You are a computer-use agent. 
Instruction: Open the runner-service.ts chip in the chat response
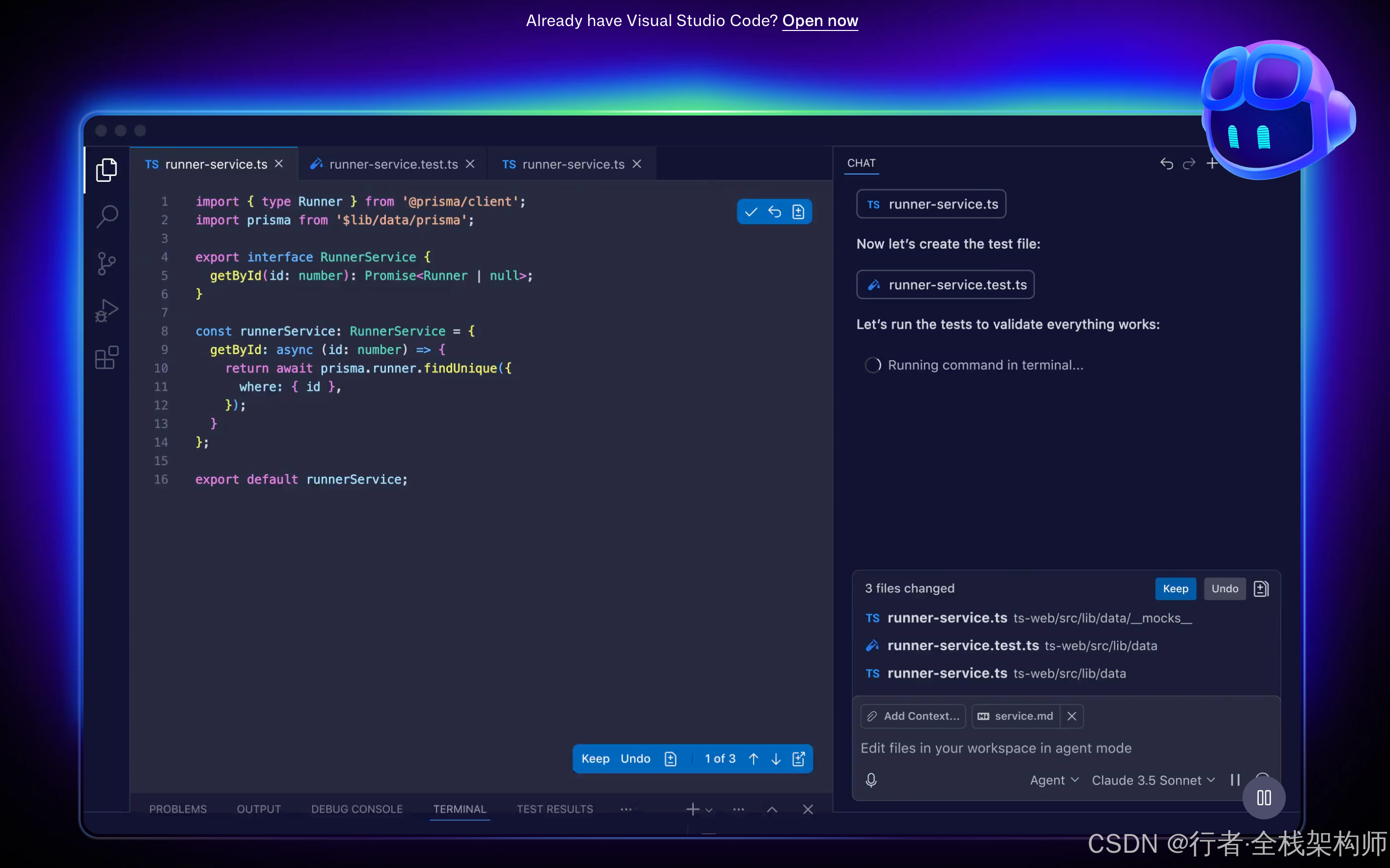(x=931, y=204)
